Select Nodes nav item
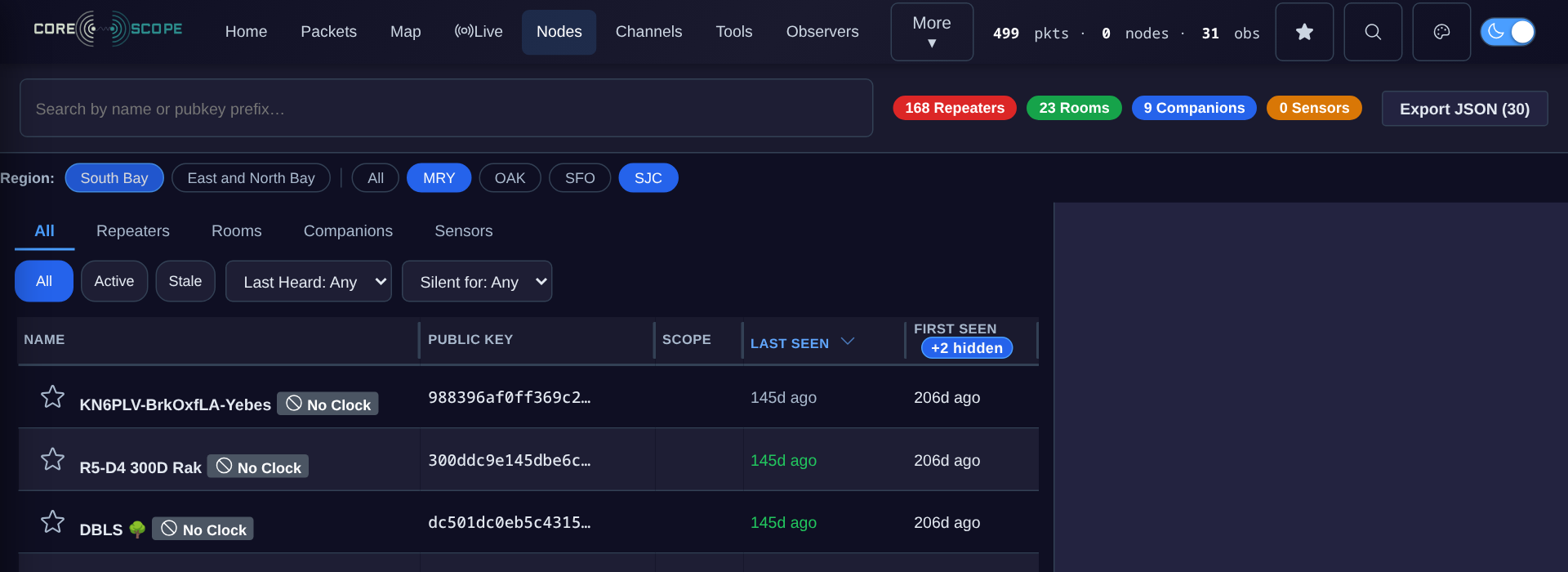 tap(559, 32)
